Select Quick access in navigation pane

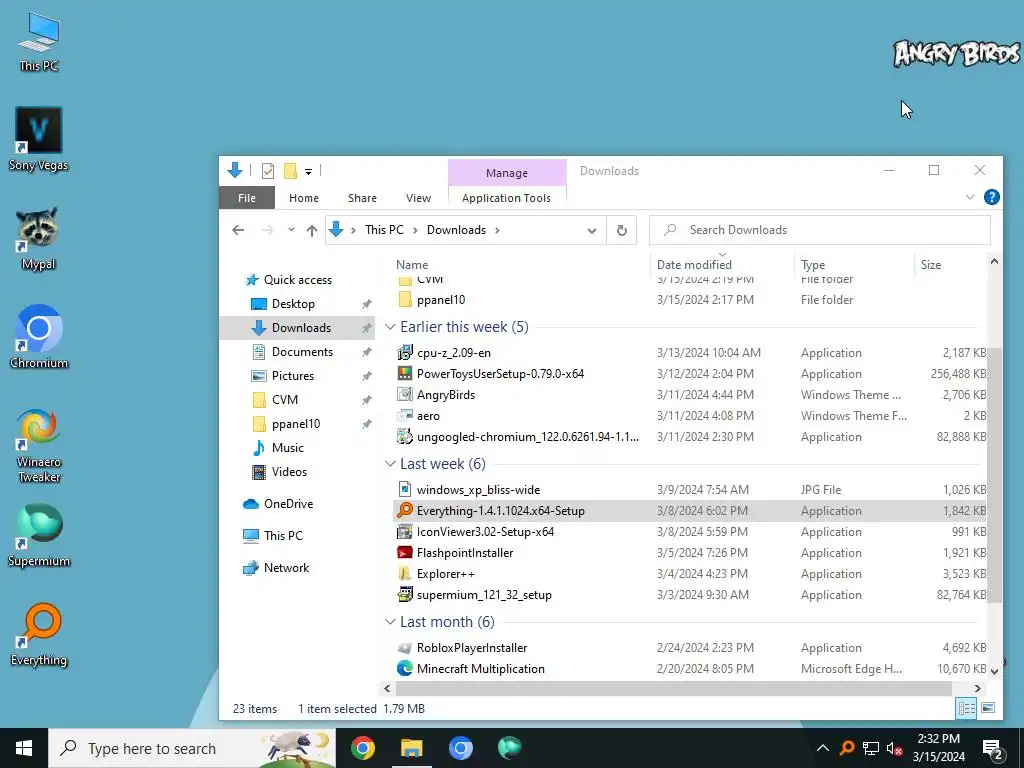pos(297,280)
